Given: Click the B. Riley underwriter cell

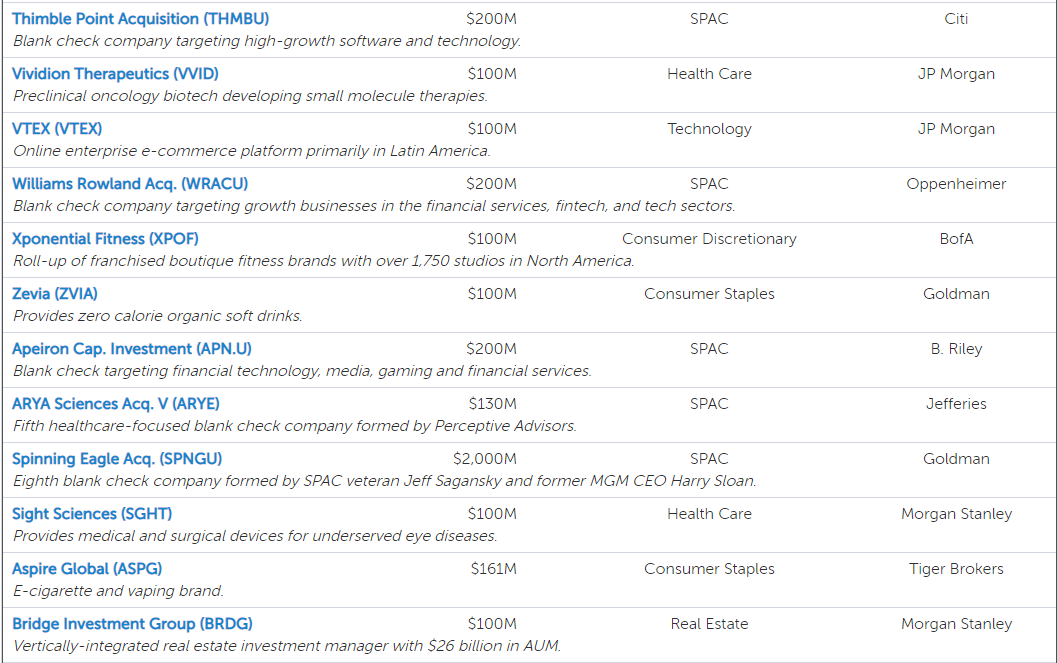Looking at the screenshot, I should [x=956, y=349].
